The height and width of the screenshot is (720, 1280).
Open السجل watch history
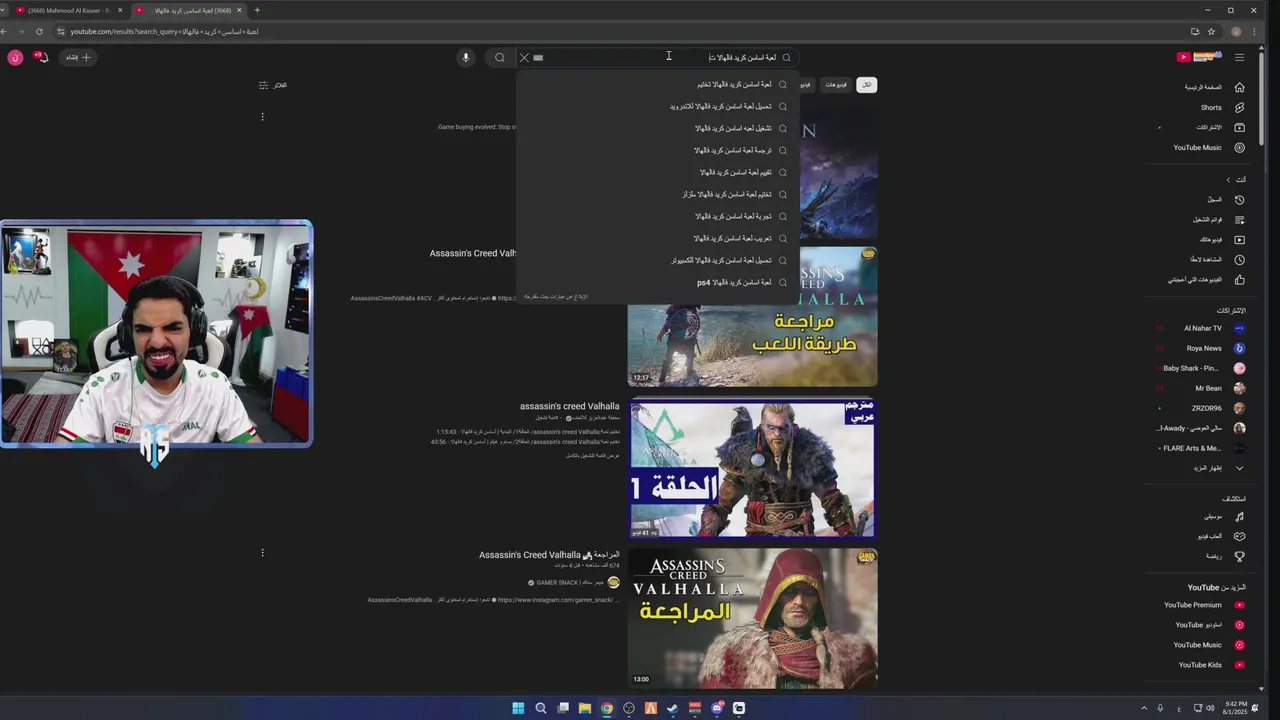pos(1215,199)
